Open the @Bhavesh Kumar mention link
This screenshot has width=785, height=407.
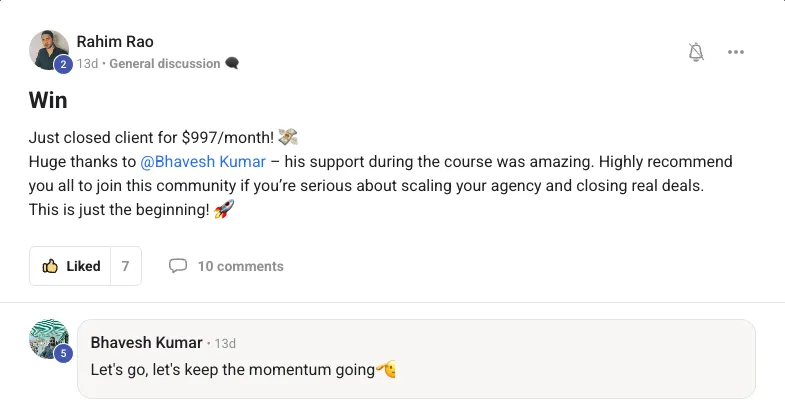(205, 162)
